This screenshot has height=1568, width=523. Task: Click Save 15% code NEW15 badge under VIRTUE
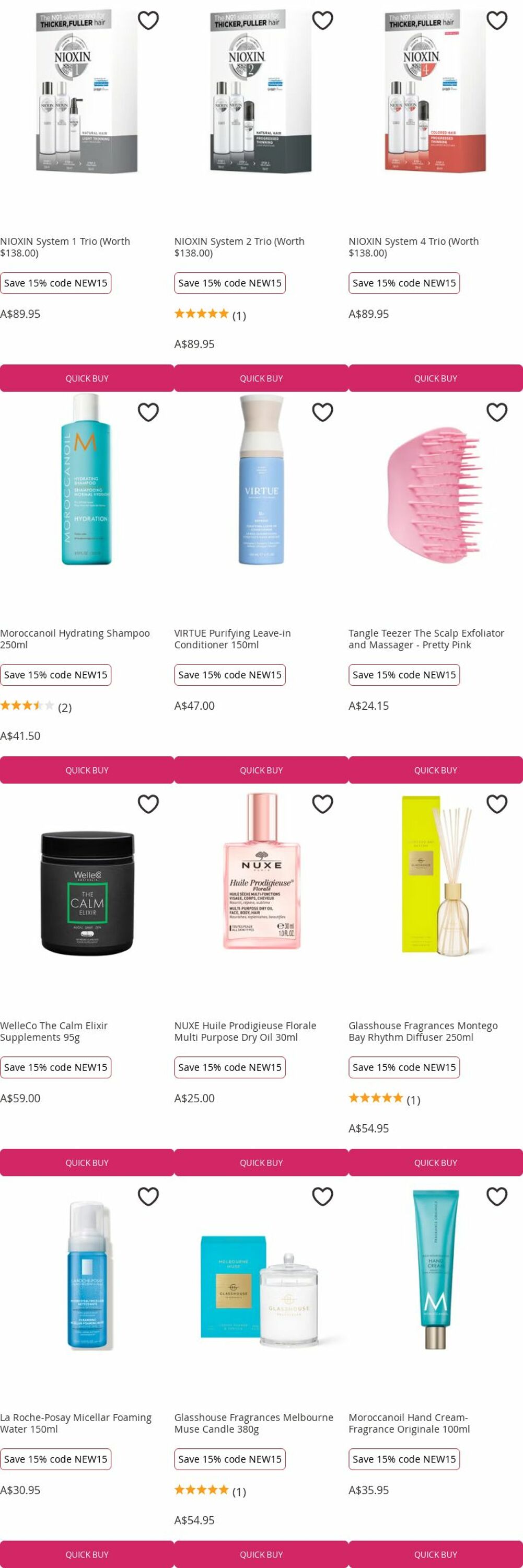[230, 675]
